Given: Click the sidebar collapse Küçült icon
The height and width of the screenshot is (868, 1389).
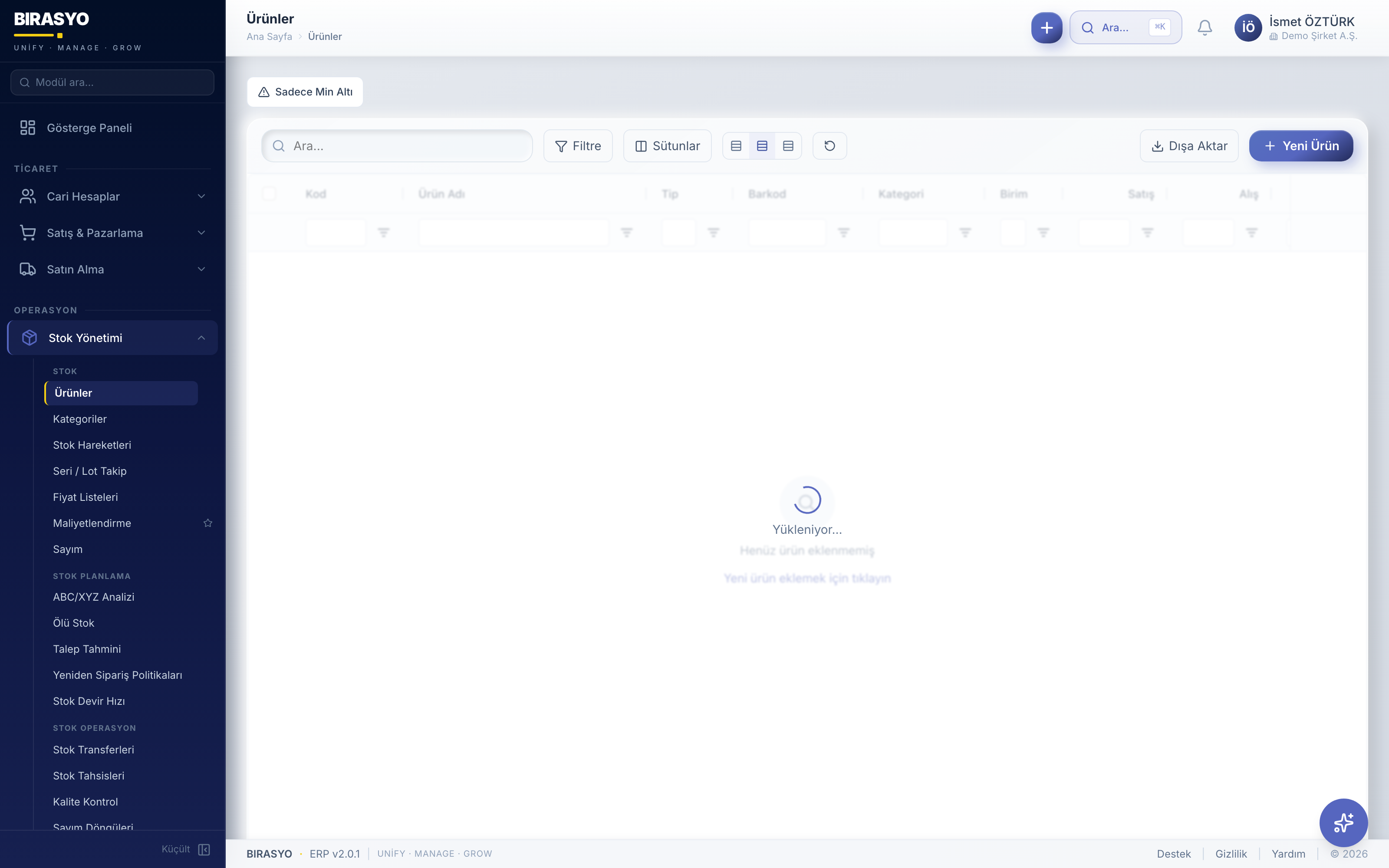Looking at the screenshot, I should coord(204,849).
